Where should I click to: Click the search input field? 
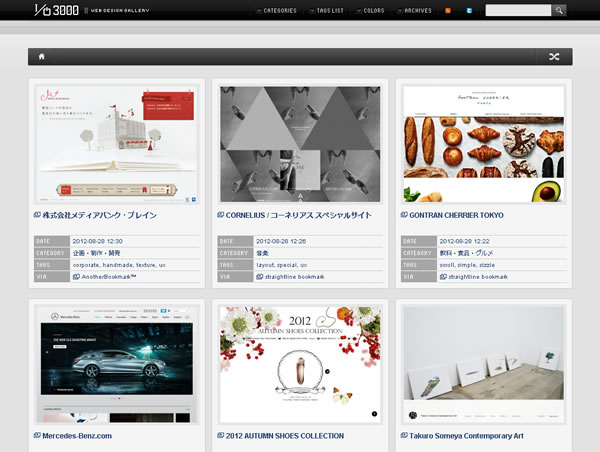(518, 10)
